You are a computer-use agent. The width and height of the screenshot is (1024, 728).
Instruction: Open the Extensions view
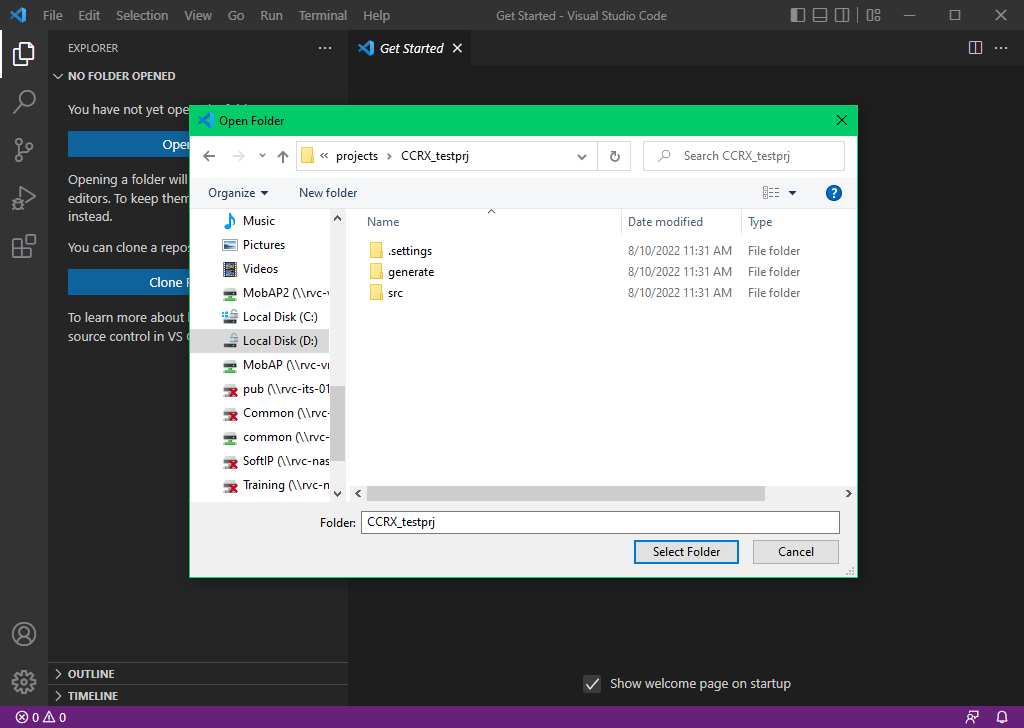coord(24,246)
